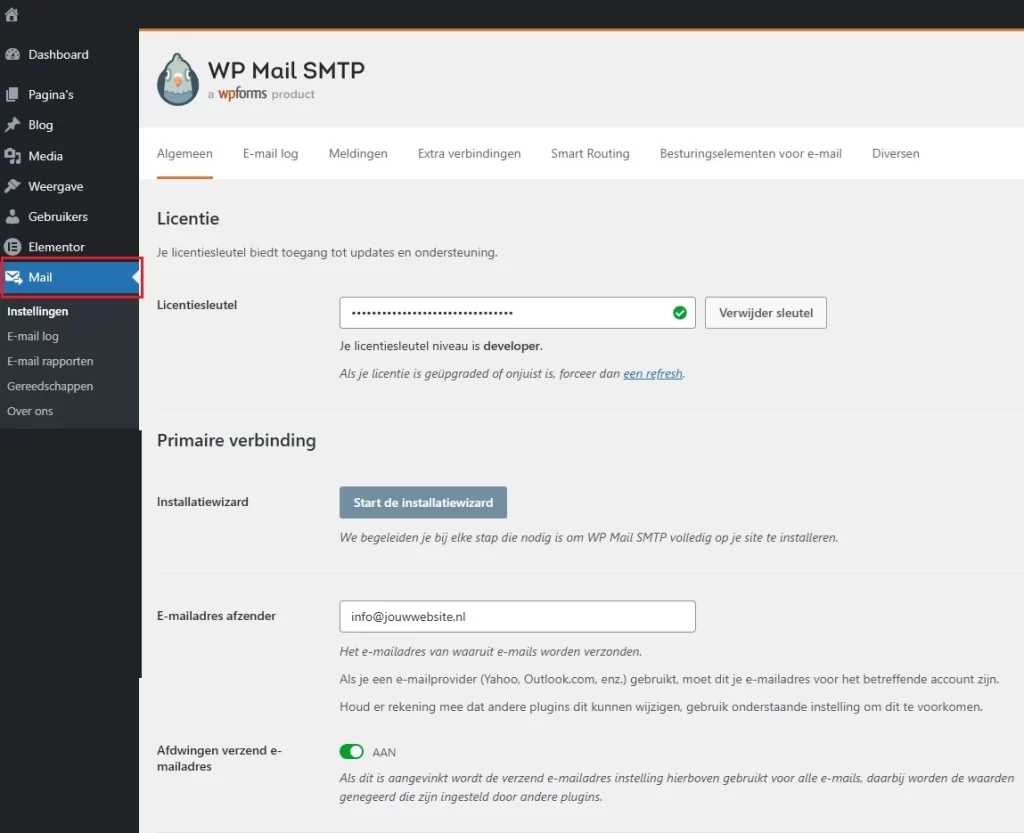Switch to the Algemeen tab
Viewport: 1024px width, 833px height.
click(x=185, y=153)
